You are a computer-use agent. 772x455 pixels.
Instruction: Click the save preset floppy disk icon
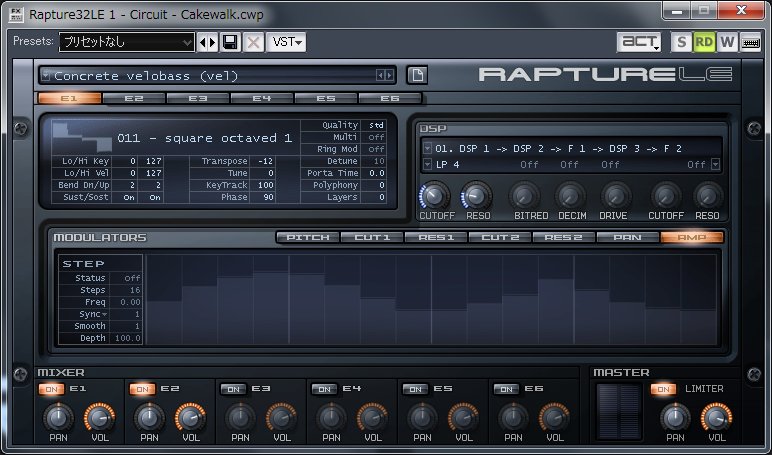tap(230, 42)
